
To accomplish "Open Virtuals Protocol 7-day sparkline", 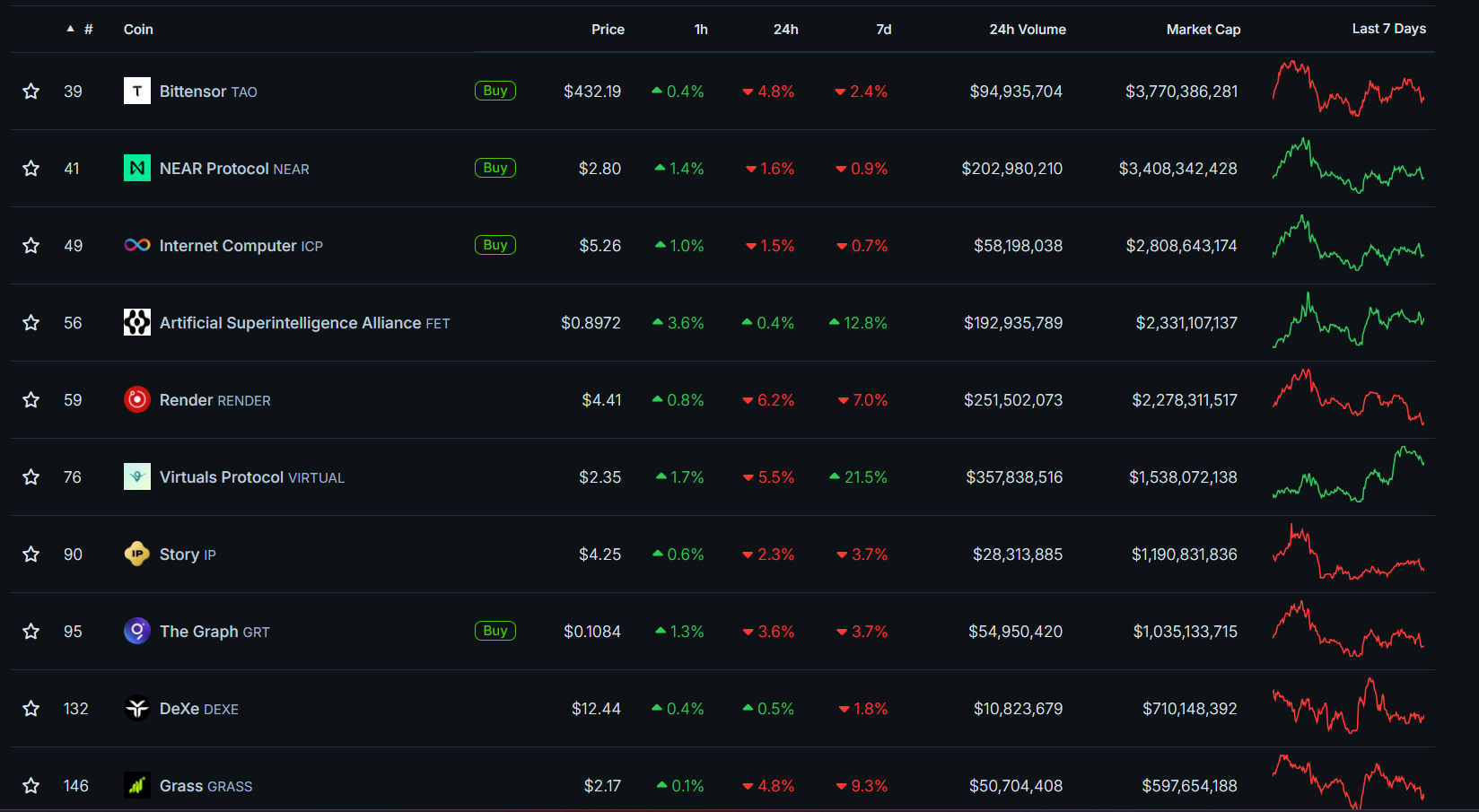I will [x=1348, y=475].
